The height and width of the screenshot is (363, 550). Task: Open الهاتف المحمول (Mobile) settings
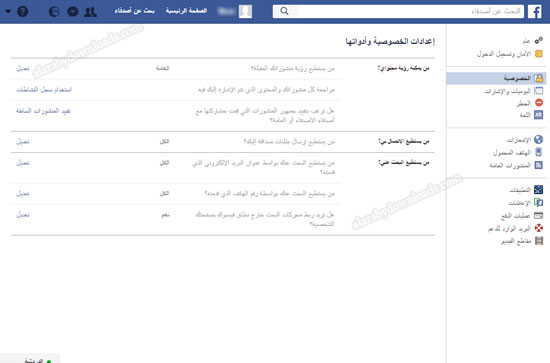pos(518,153)
